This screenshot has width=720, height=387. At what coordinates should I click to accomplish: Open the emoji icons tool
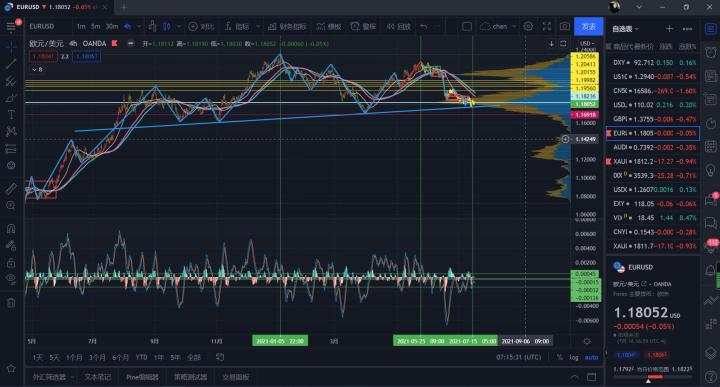[x=11, y=165]
